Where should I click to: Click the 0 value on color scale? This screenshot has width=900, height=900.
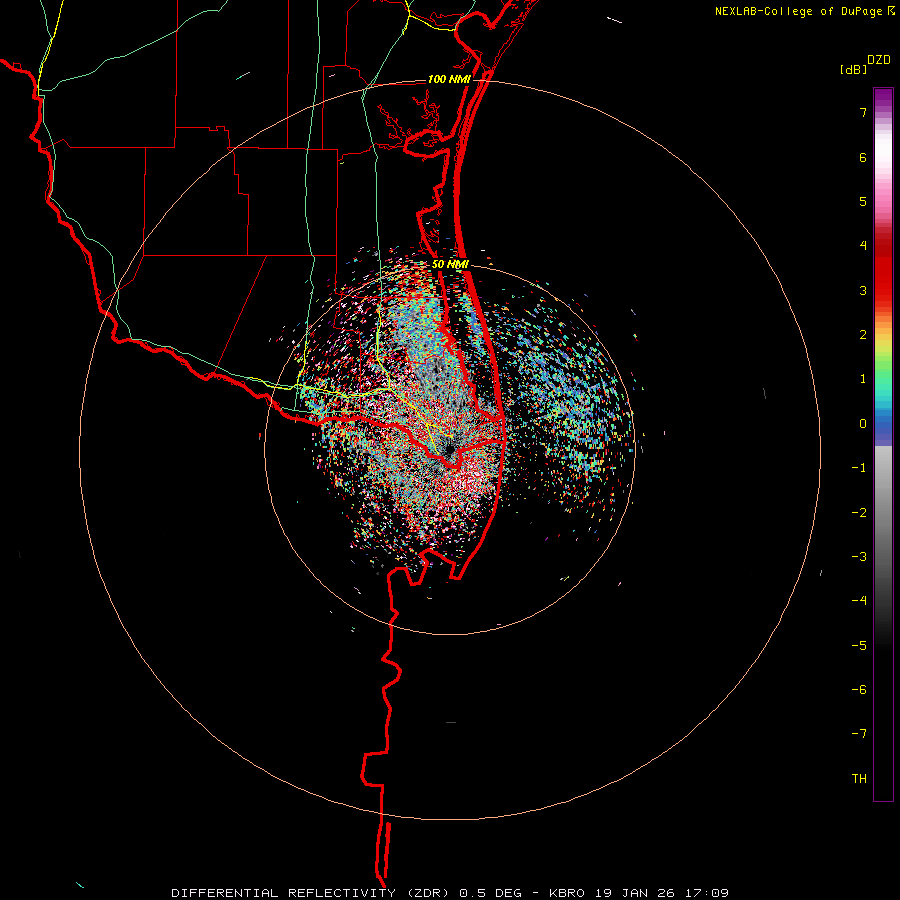[863, 424]
